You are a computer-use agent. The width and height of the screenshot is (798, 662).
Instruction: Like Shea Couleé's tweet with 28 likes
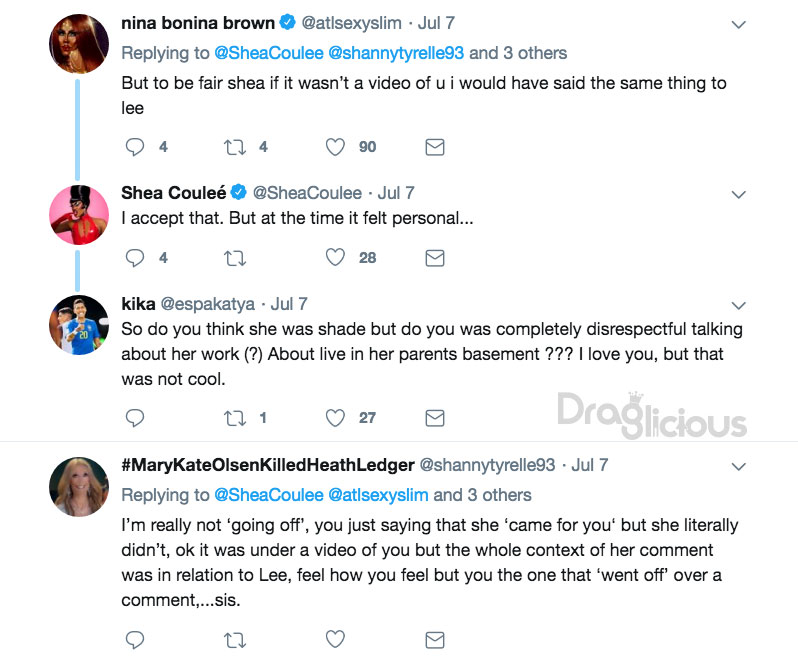335,257
